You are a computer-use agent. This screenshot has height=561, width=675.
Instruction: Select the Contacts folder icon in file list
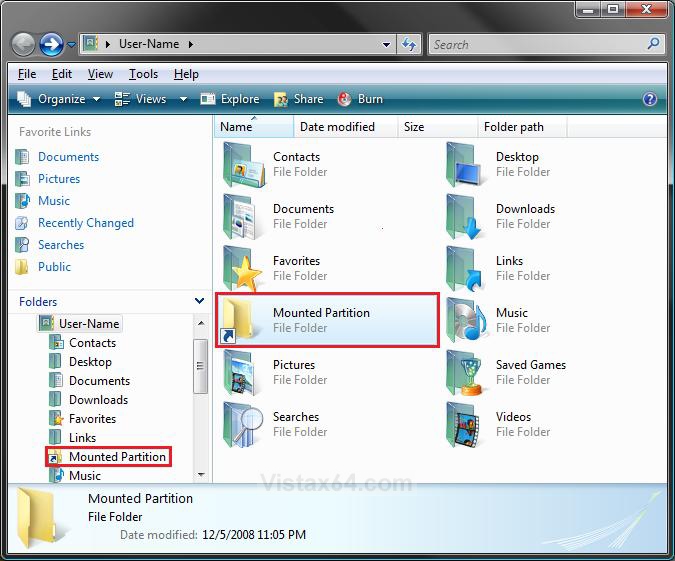click(244, 164)
